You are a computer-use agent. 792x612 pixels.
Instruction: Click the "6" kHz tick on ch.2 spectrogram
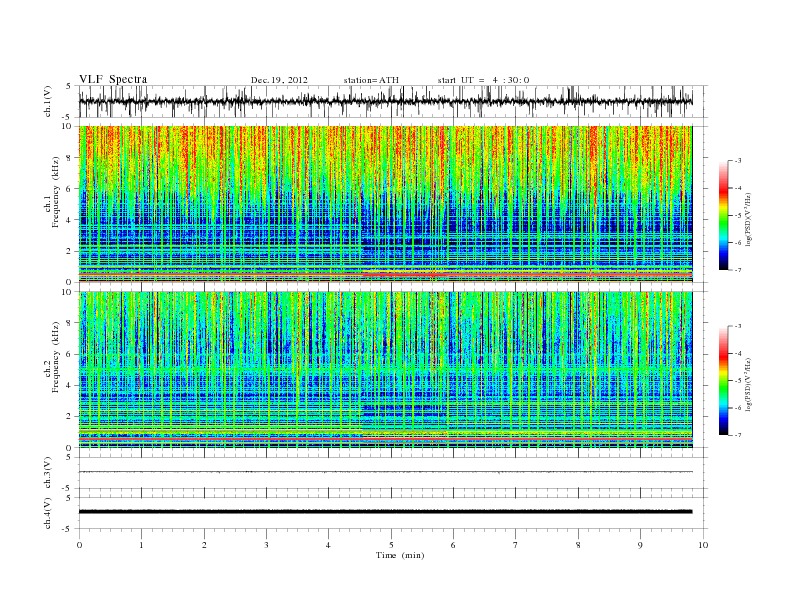(x=69, y=354)
